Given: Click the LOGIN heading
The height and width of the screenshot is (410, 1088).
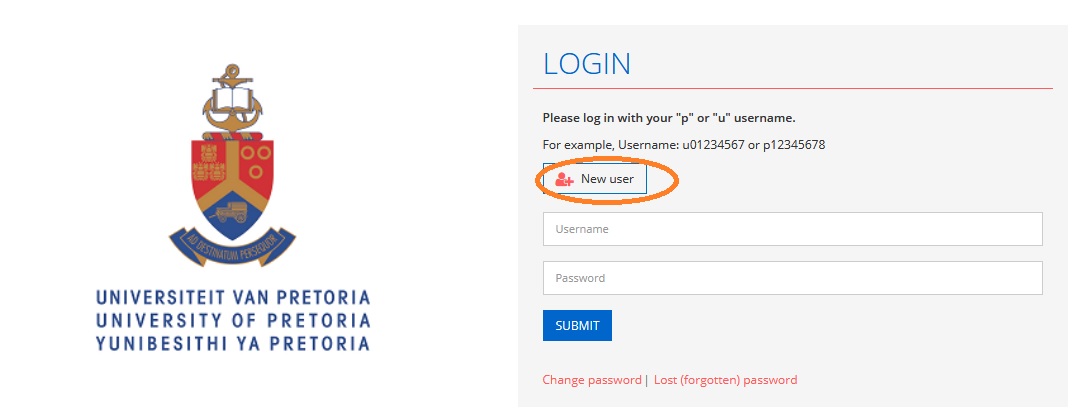Looking at the screenshot, I should pyautogui.click(x=587, y=64).
